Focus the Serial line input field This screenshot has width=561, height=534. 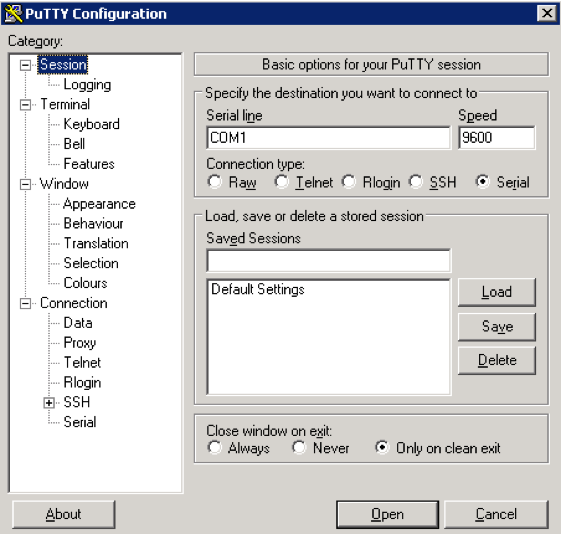(328, 138)
